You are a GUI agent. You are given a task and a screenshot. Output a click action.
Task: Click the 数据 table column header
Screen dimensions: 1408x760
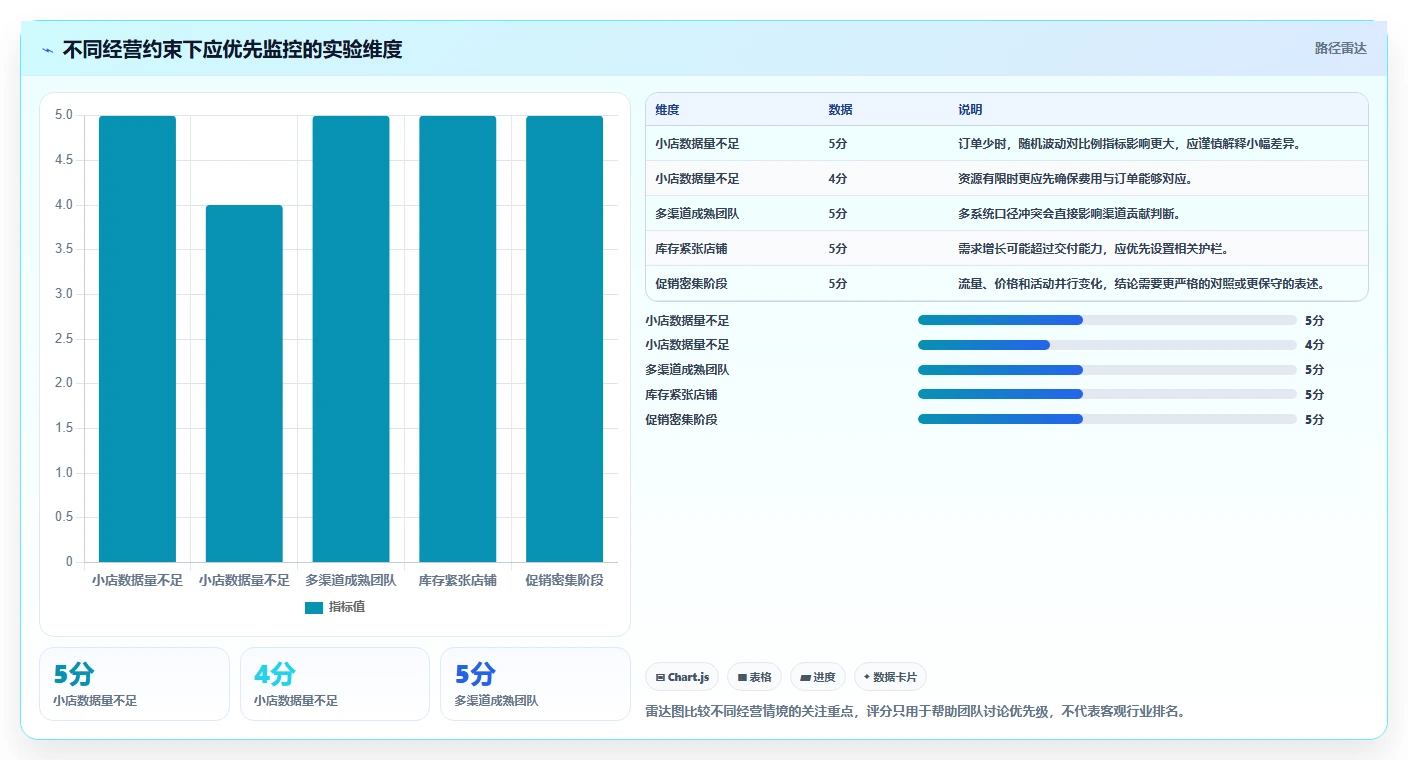point(840,110)
